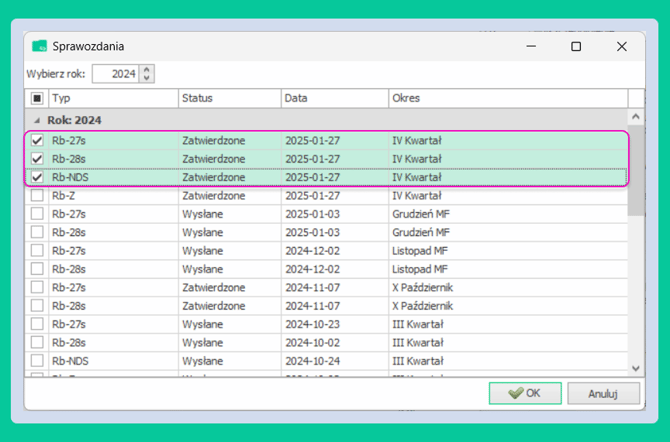
Task: Uncheck the Rb-NDS IV Kwartał checkbox
Action: click(37, 177)
